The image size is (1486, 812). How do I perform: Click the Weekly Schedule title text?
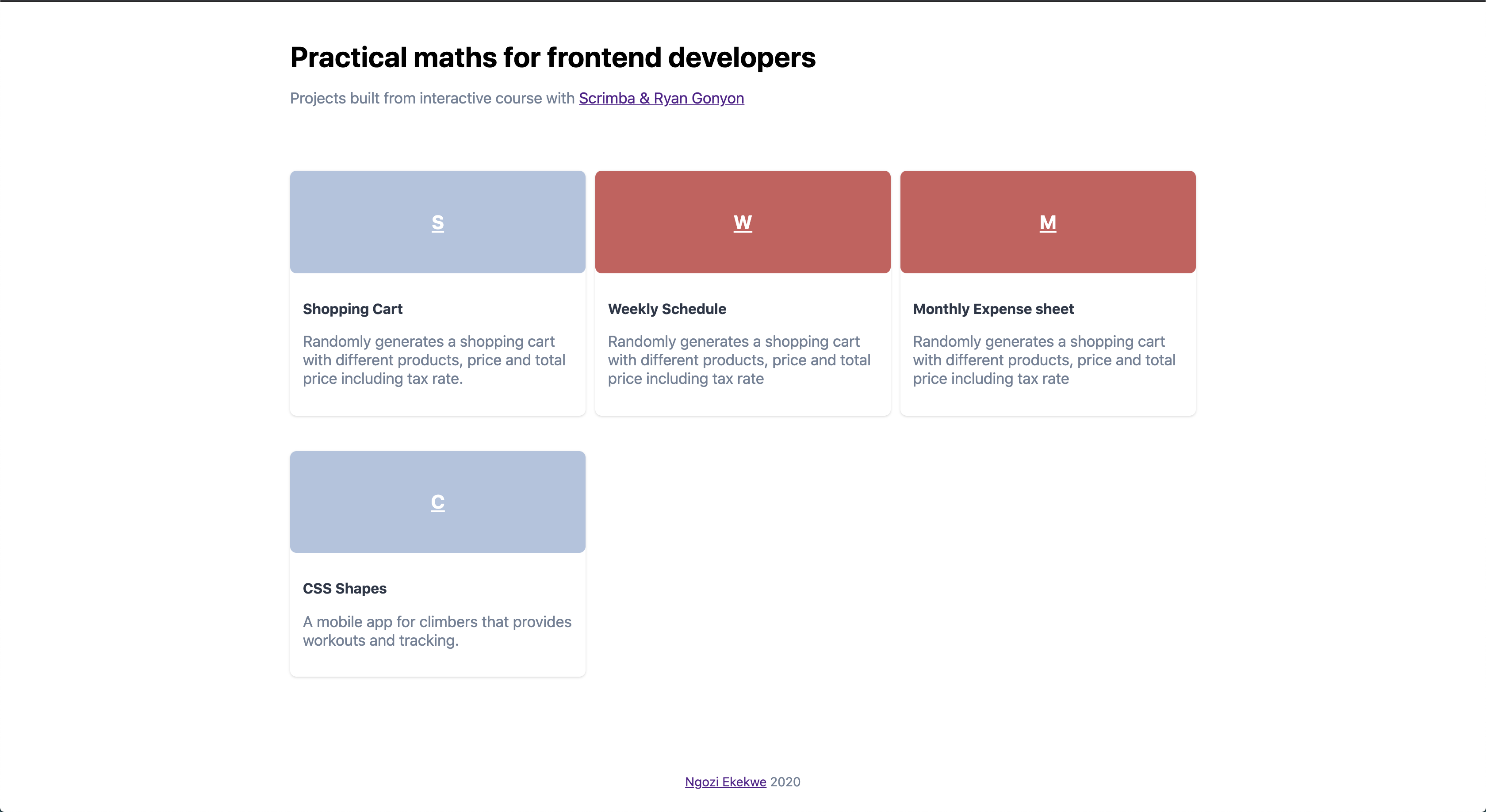click(x=667, y=309)
